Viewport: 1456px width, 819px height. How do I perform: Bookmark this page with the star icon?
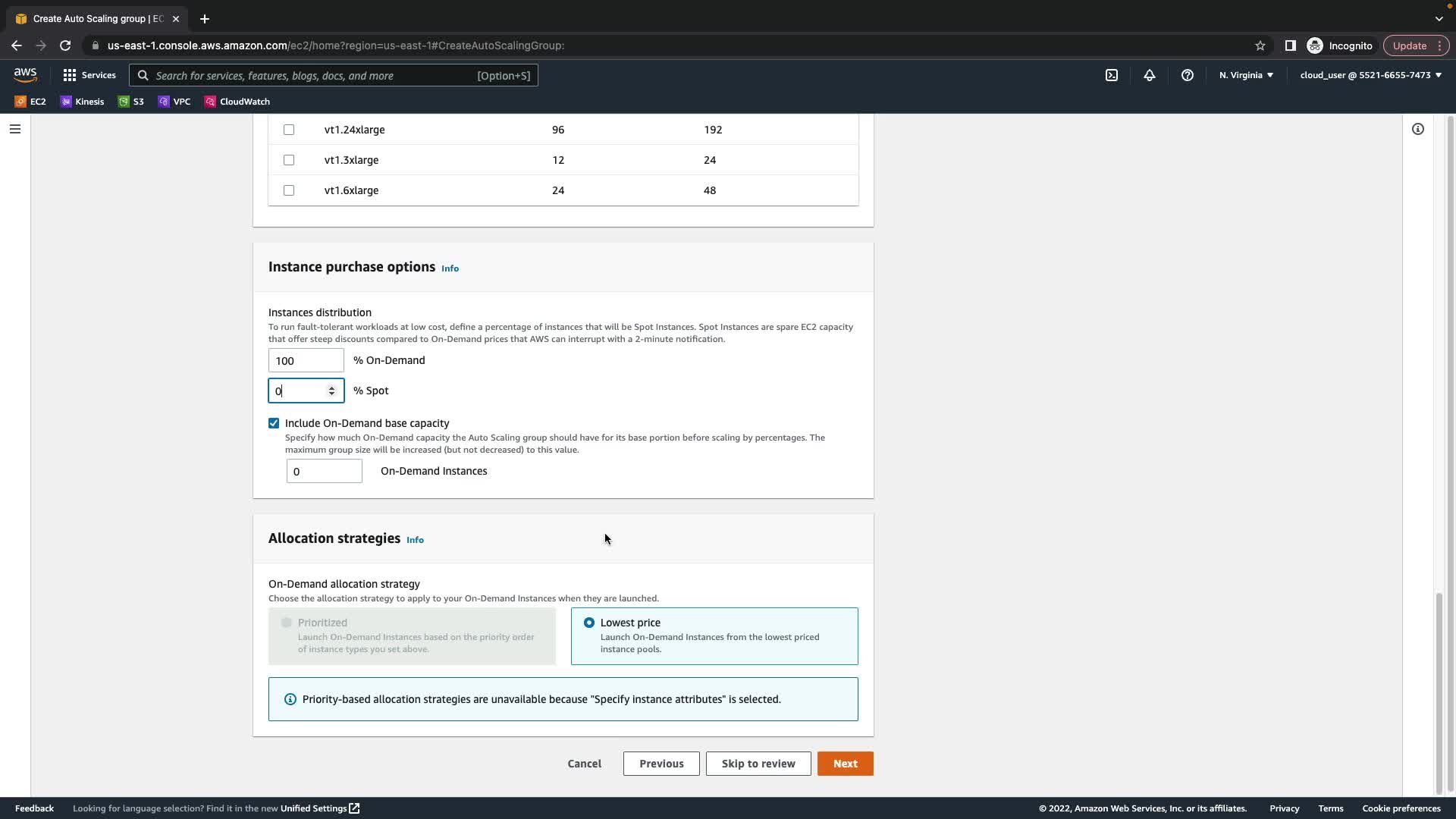tap(1260, 45)
